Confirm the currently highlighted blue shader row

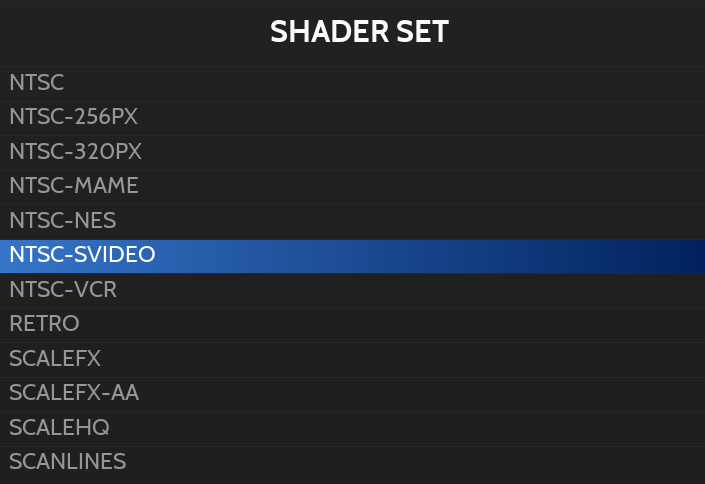point(352,255)
